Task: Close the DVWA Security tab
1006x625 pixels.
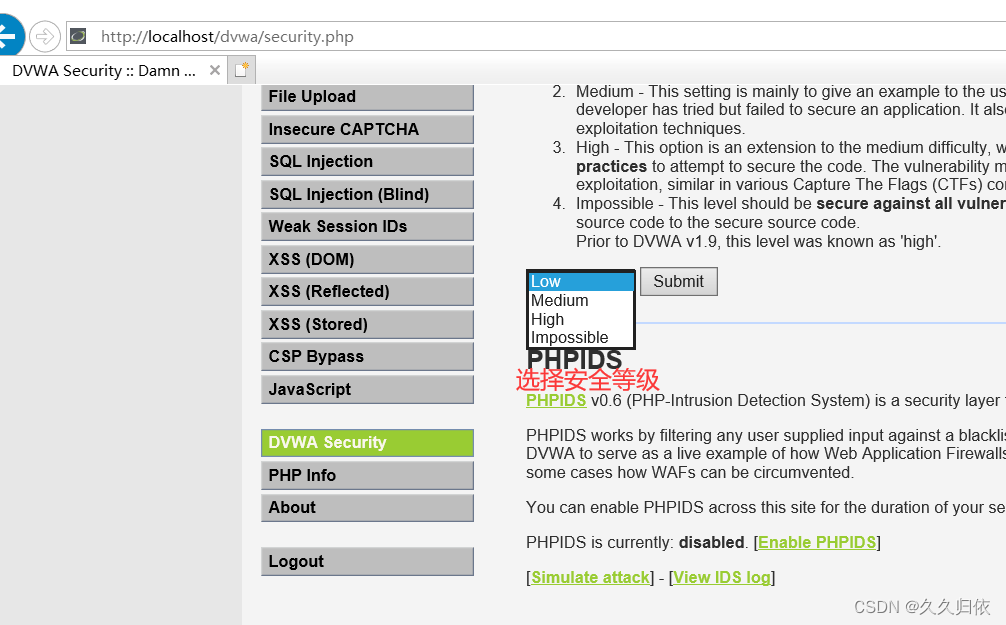Action: tap(215, 70)
